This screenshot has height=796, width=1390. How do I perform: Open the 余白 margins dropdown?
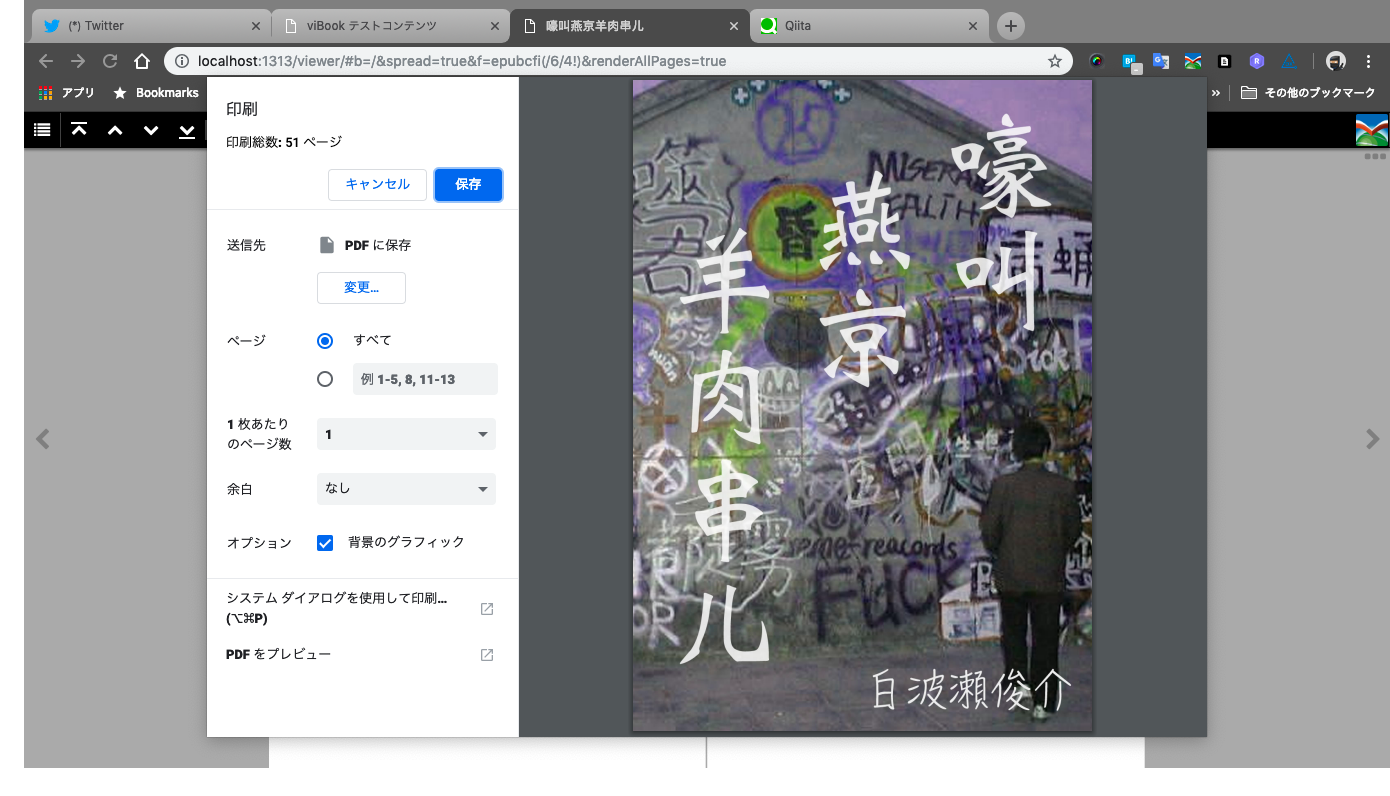405,489
